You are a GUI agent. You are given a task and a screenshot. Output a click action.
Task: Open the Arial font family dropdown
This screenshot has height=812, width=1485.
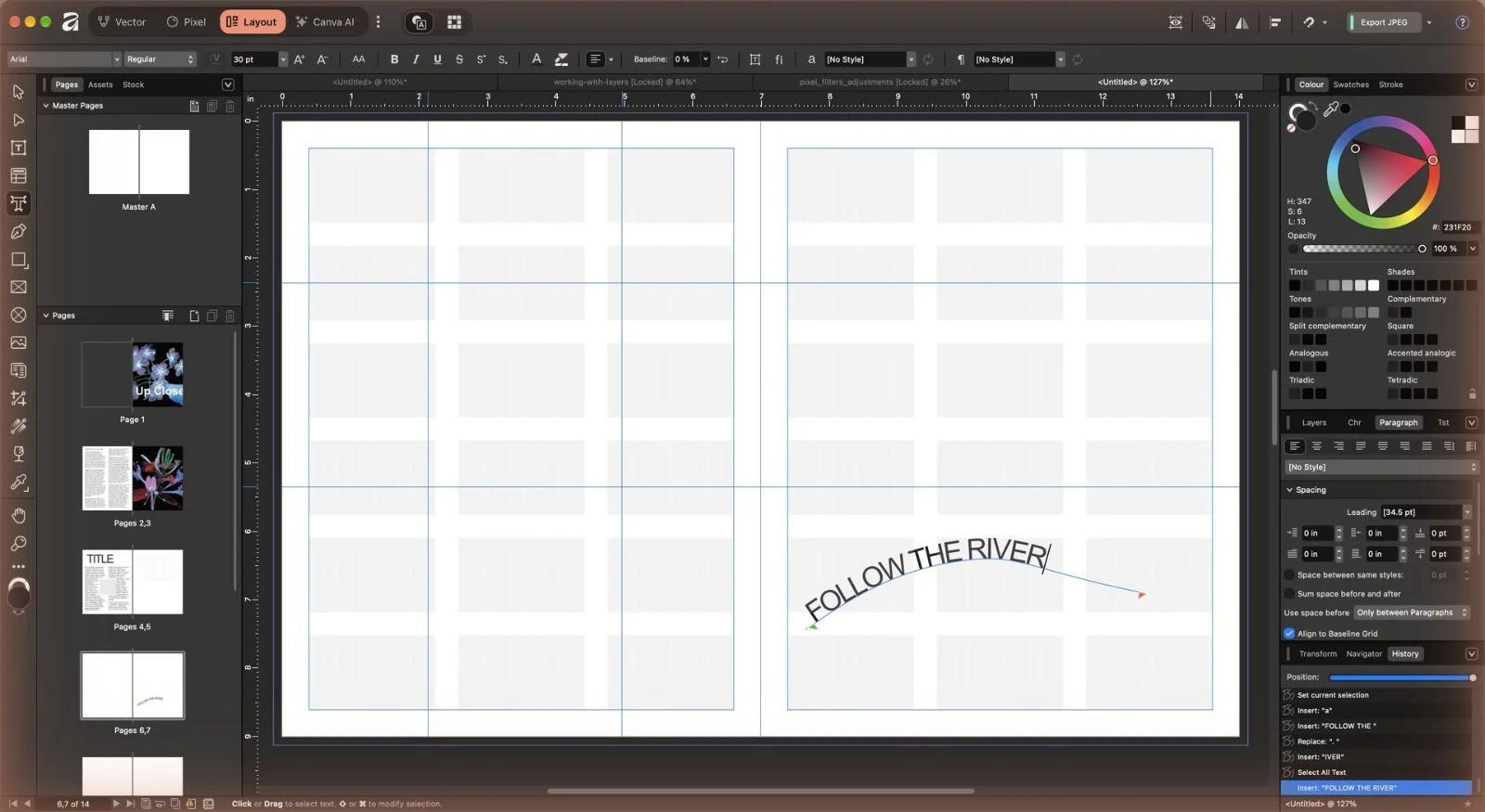click(64, 59)
